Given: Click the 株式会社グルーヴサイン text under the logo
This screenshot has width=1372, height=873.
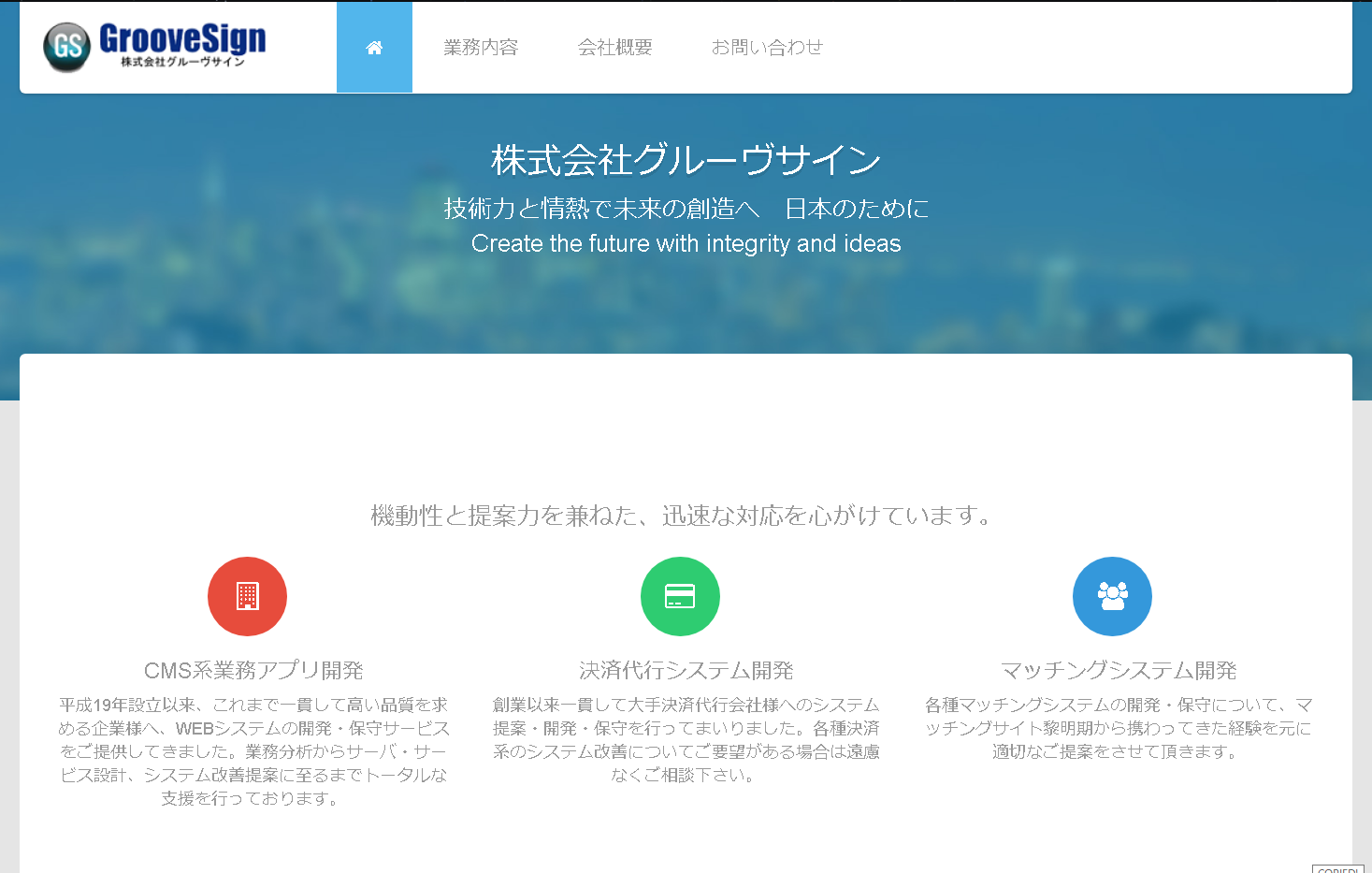Looking at the screenshot, I should pos(182,63).
